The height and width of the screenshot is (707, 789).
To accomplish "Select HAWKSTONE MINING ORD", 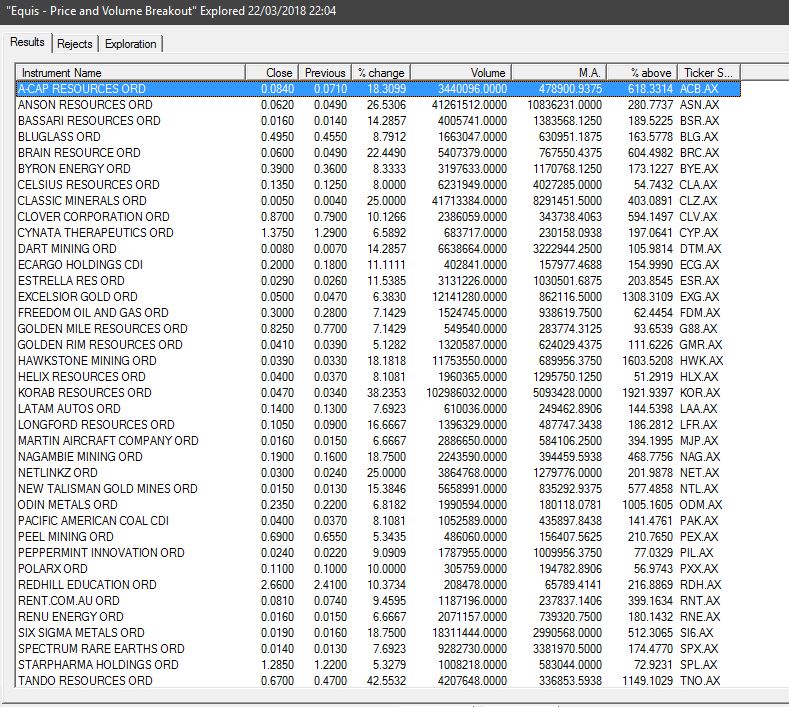I will click(378, 361).
